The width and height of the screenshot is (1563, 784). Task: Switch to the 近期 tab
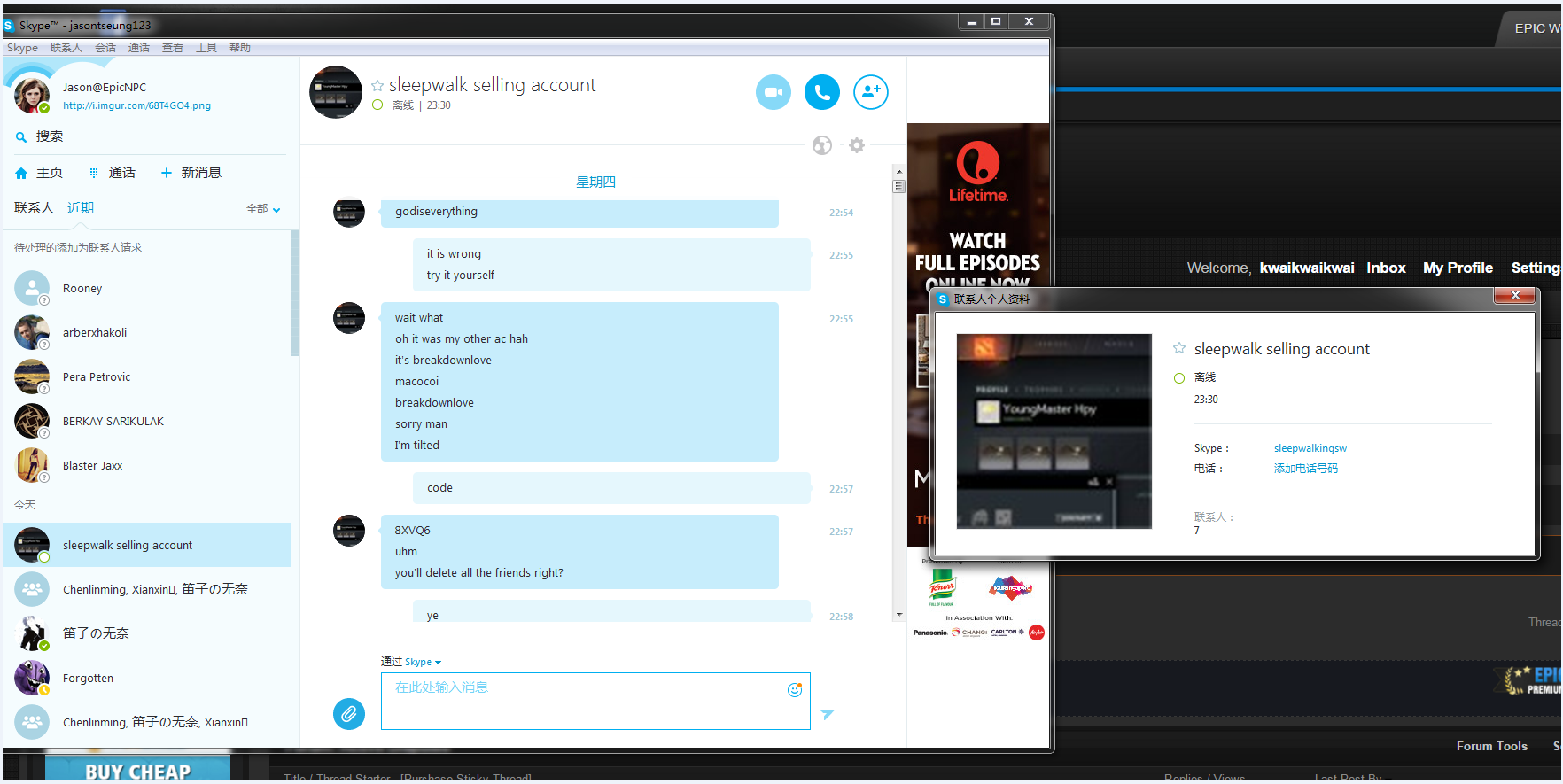point(81,208)
